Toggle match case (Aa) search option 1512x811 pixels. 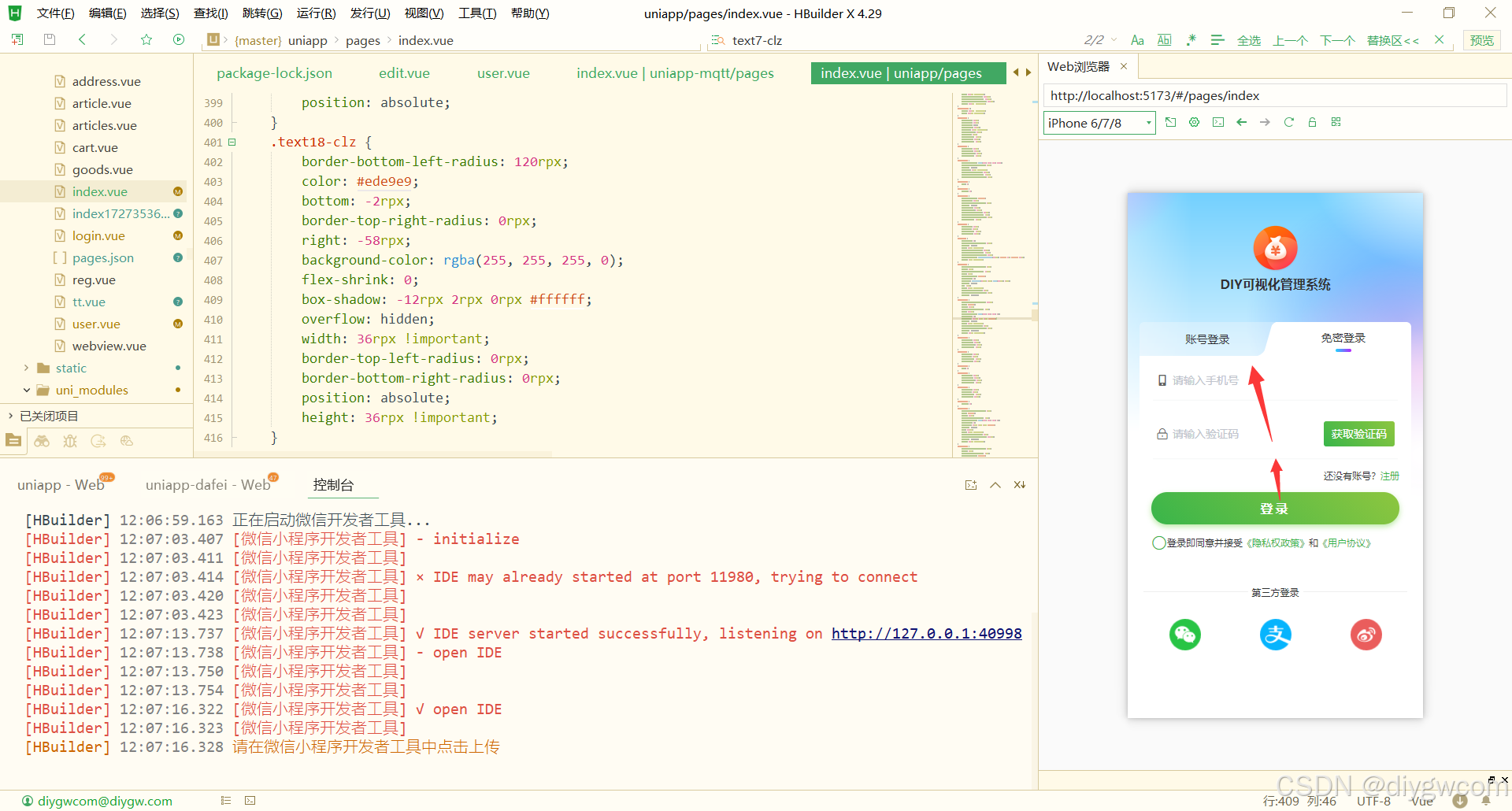click(x=1137, y=40)
